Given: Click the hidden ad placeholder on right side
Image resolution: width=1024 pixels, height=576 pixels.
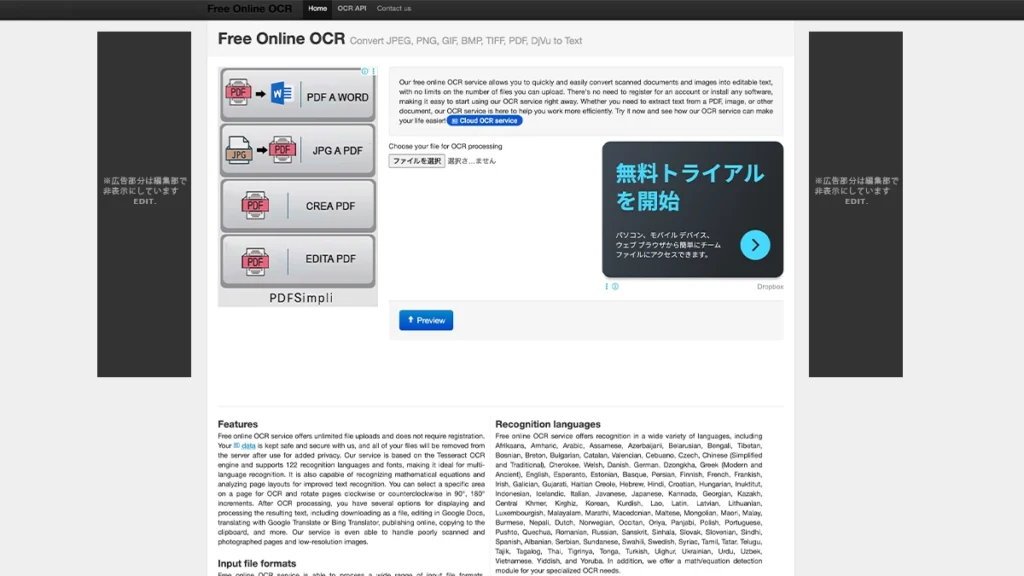Looking at the screenshot, I should pyautogui.click(x=856, y=204).
